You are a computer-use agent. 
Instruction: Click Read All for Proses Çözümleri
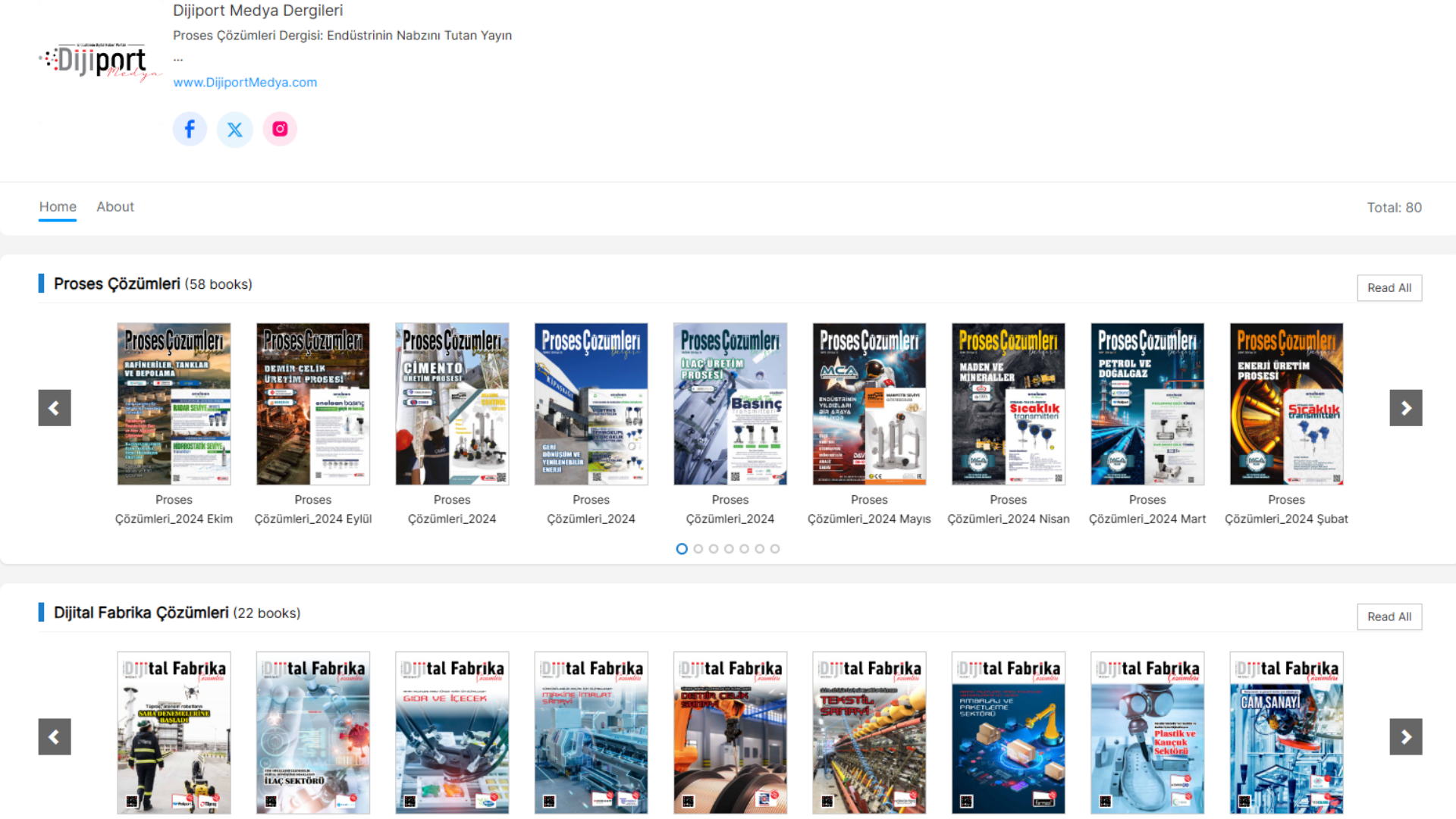pos(1389,288)
